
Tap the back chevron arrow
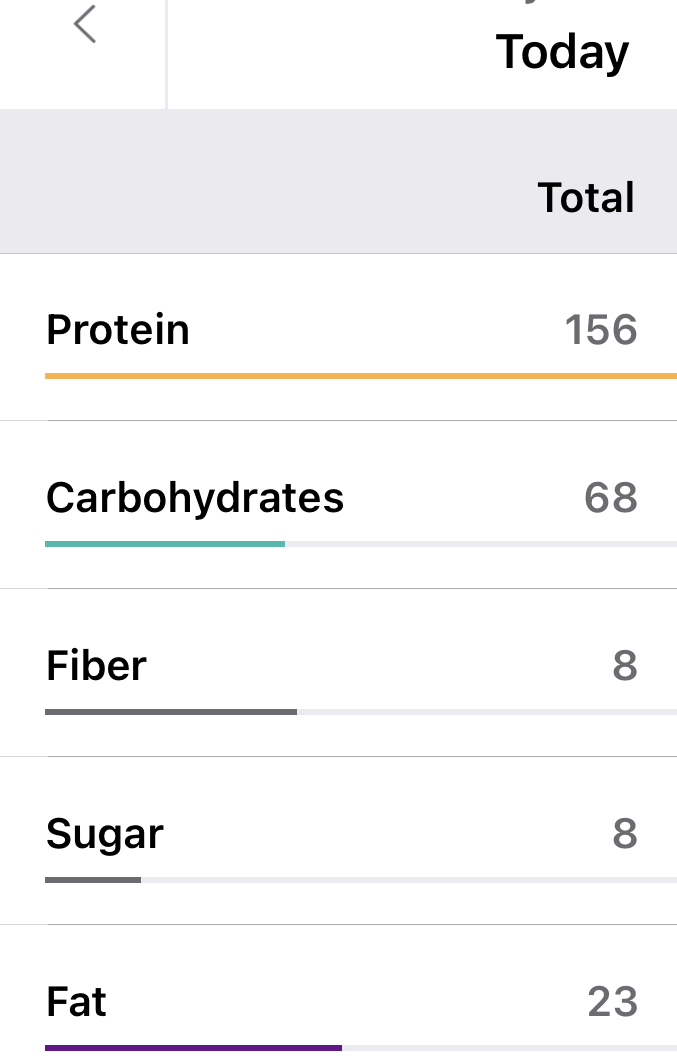point(85,24)
